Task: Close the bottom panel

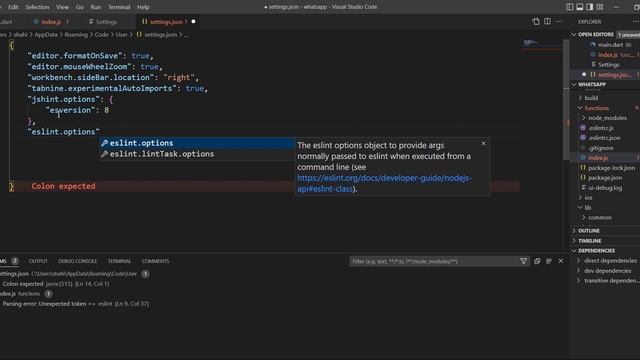Action: click(x=561, y=261)
